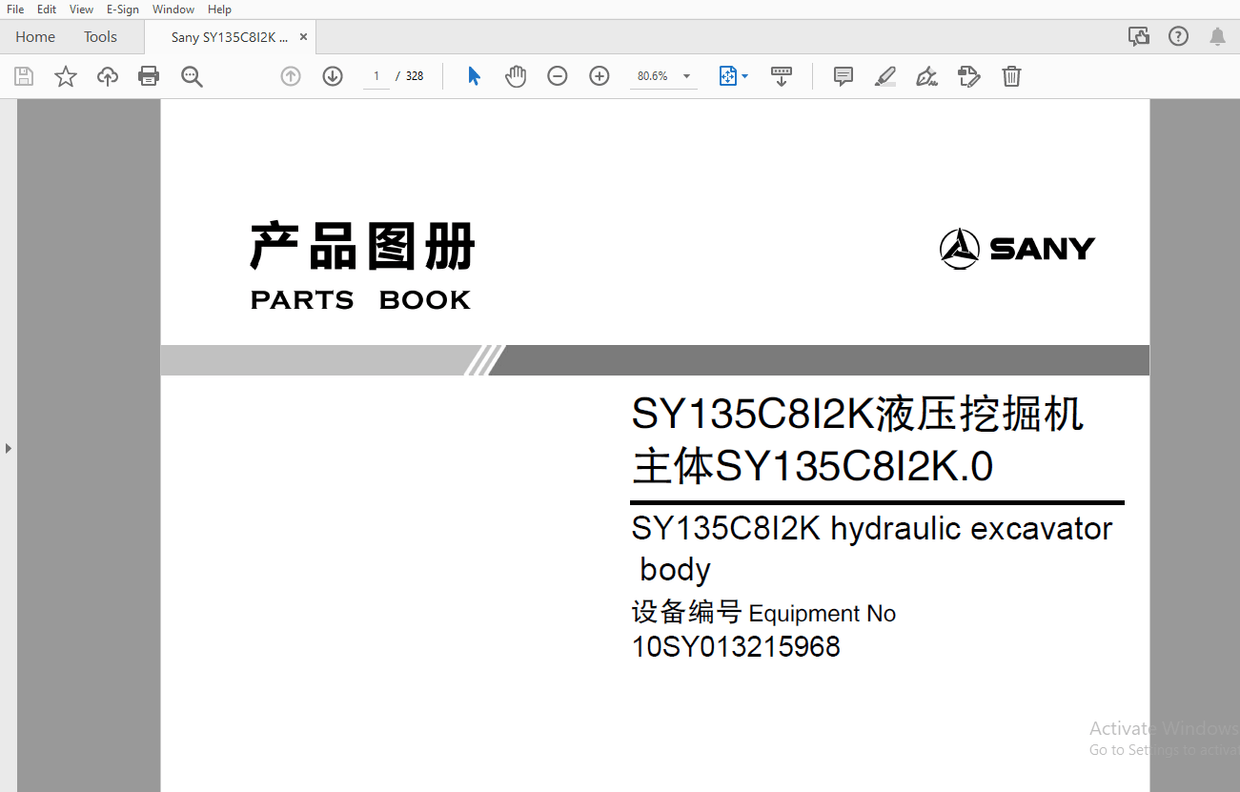Toggle the selection arrow tool

pos(473,75)
